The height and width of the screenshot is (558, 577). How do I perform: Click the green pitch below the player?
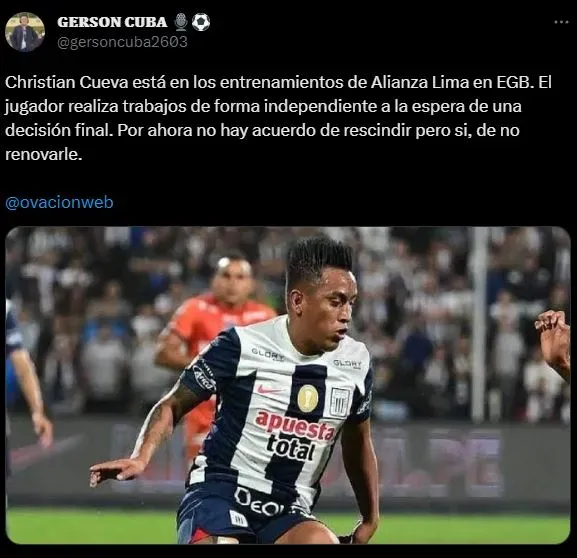pyautogui.click(x=92, y=525)
